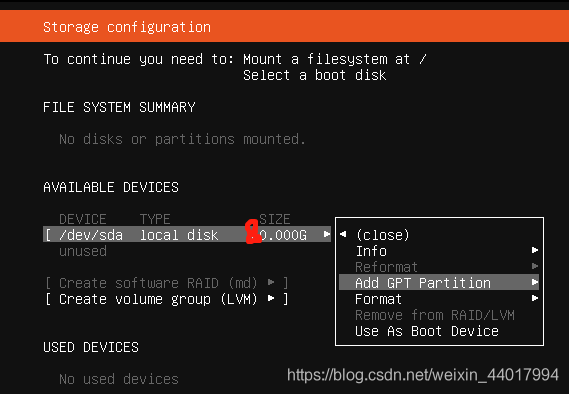Viewport: 569px width, 394px height.
Task: Click the DEVICE column header
Action: [x=83, y=219]
